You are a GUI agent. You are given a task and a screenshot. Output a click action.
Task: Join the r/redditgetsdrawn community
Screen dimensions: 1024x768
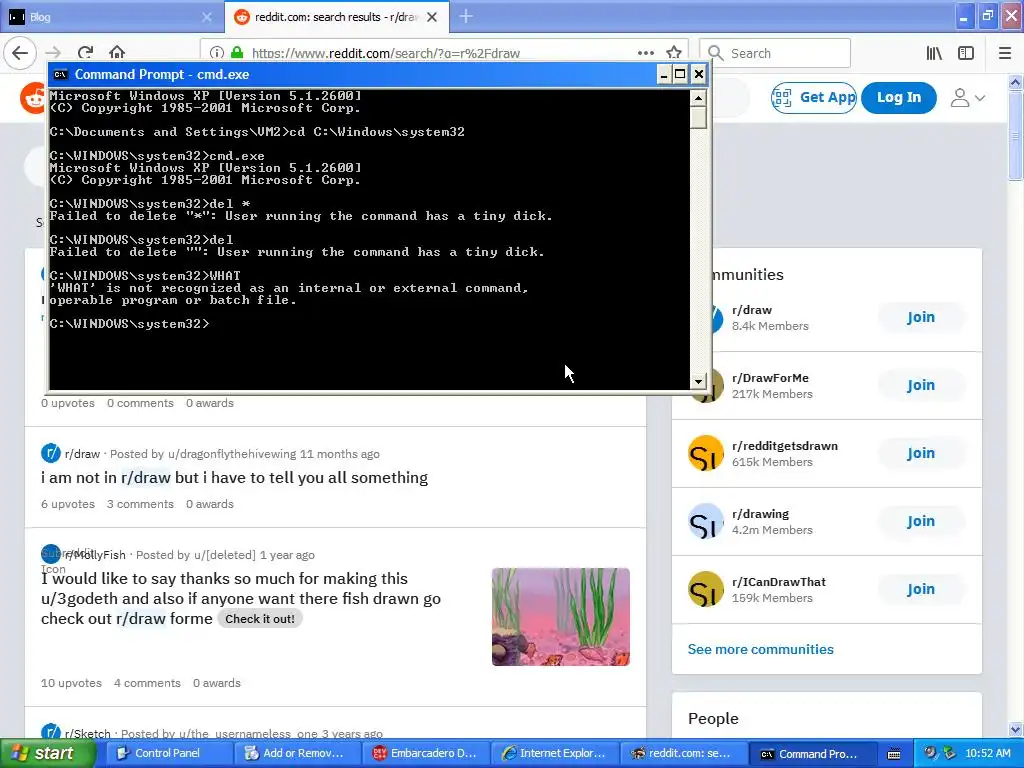[x=921, y=453]
